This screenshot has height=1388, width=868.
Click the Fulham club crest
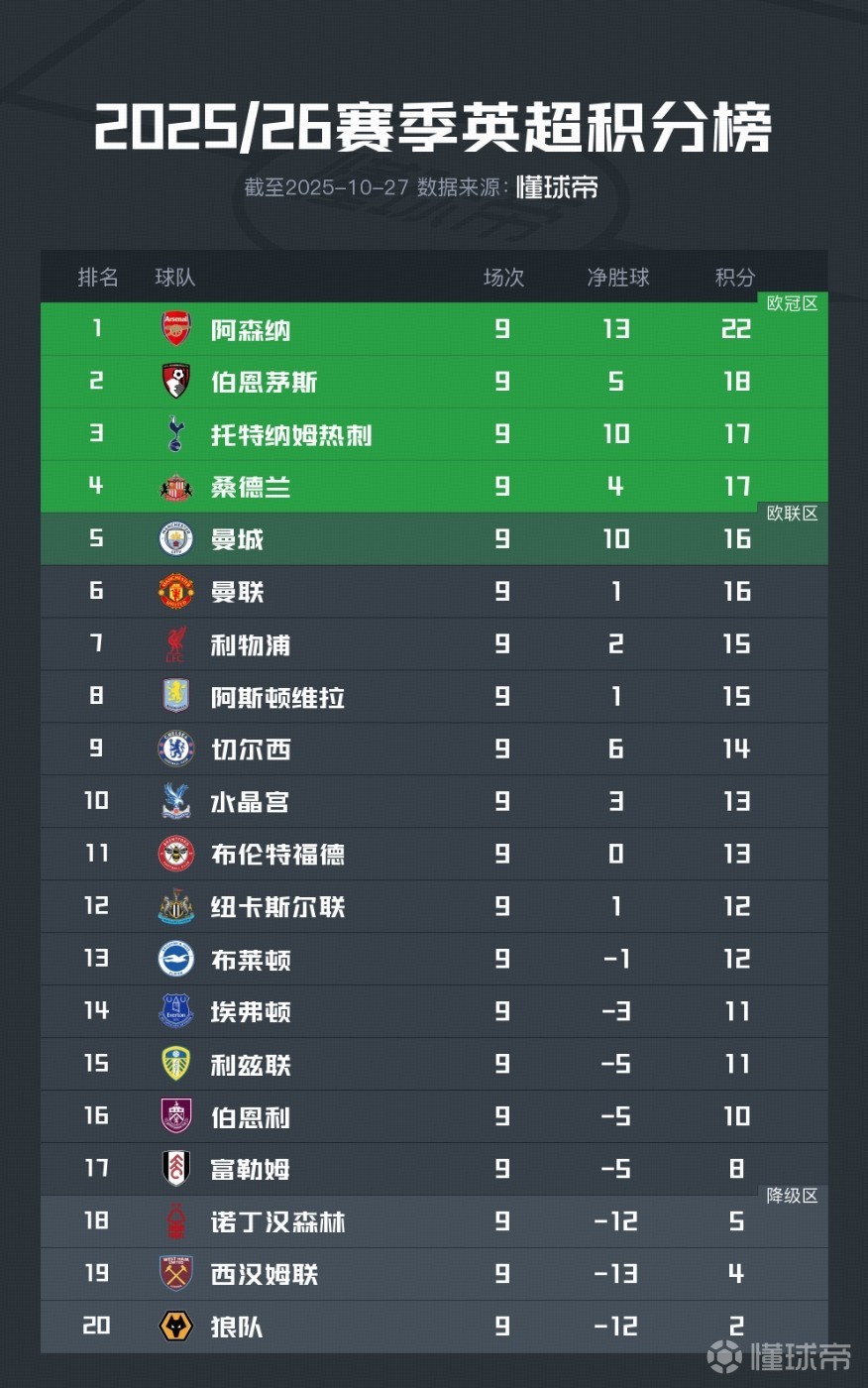click(x=176, y=1169)
